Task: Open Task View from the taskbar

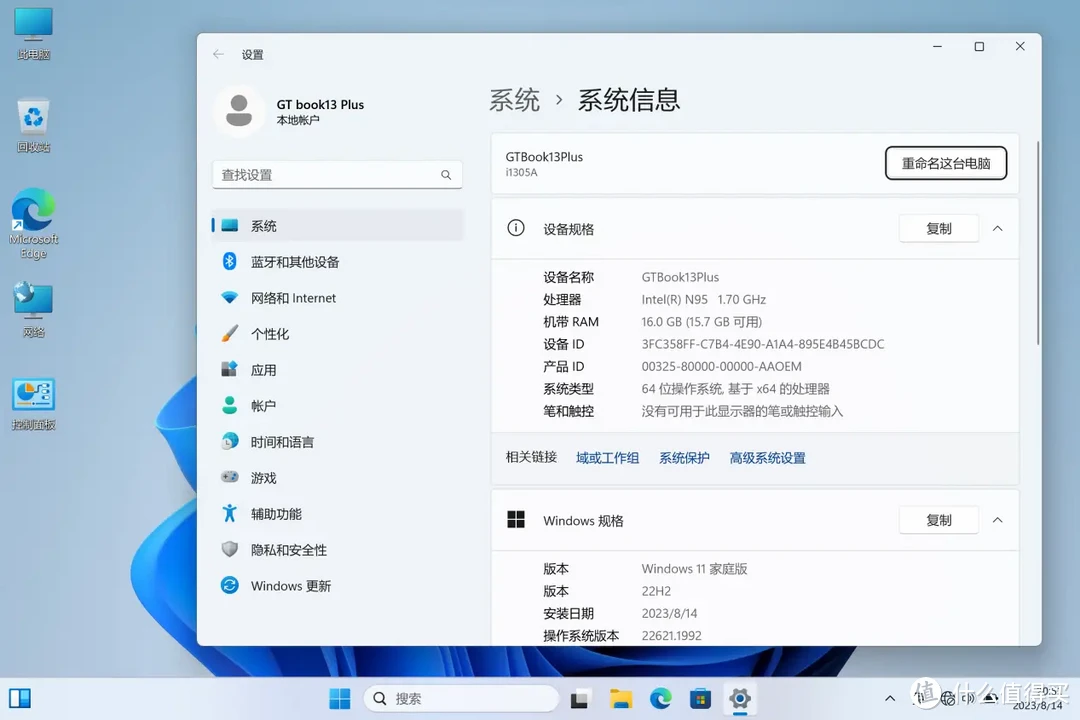Action: click(579, 699)
